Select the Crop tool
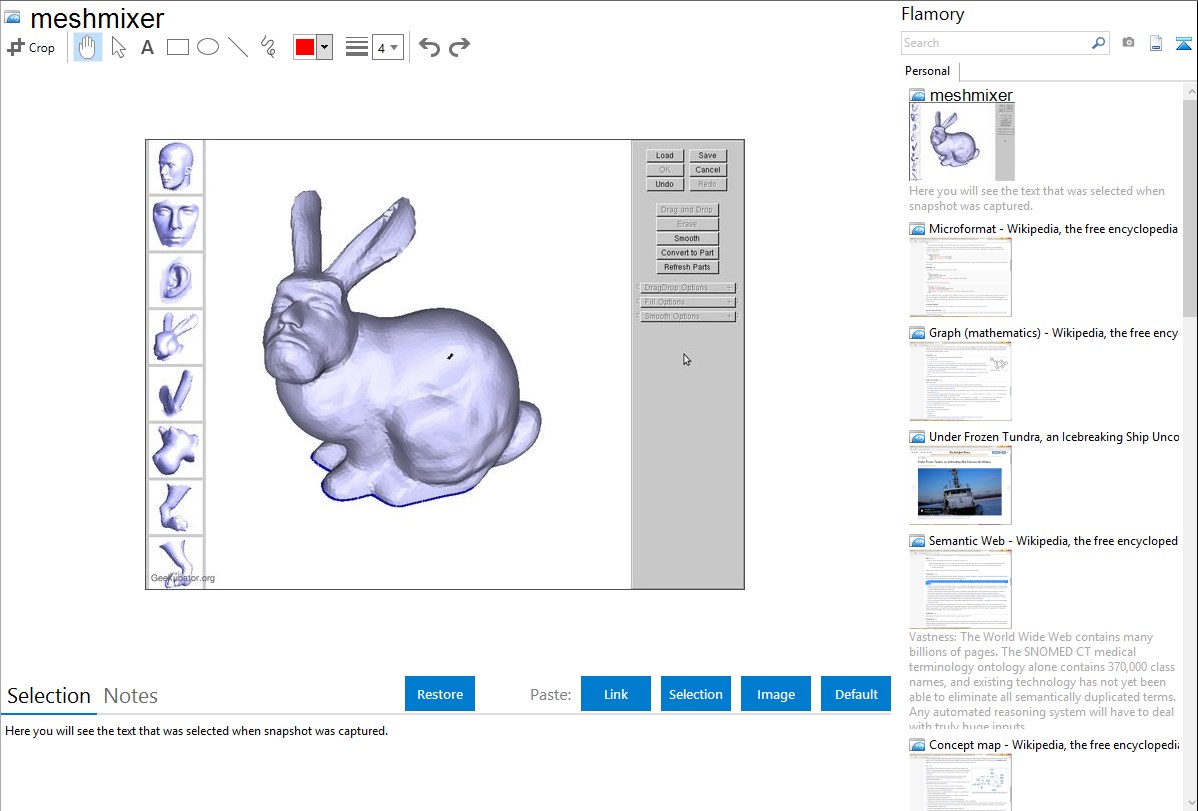Image resolution: width=1198 pixels, height=811 pixels. [31, 47]
